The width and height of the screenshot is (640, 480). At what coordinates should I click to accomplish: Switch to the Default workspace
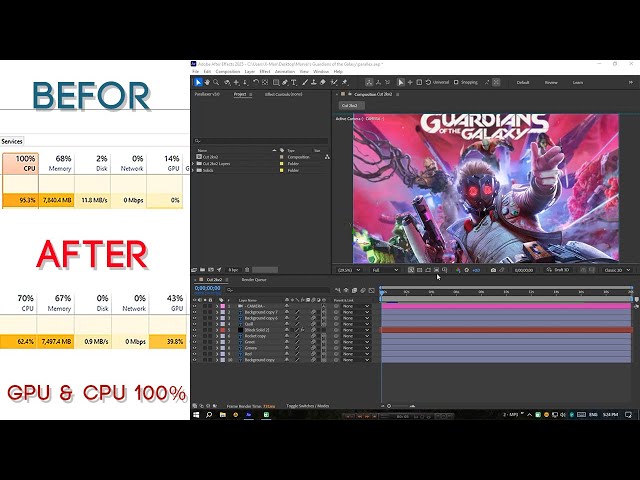(x=523, y=82)
